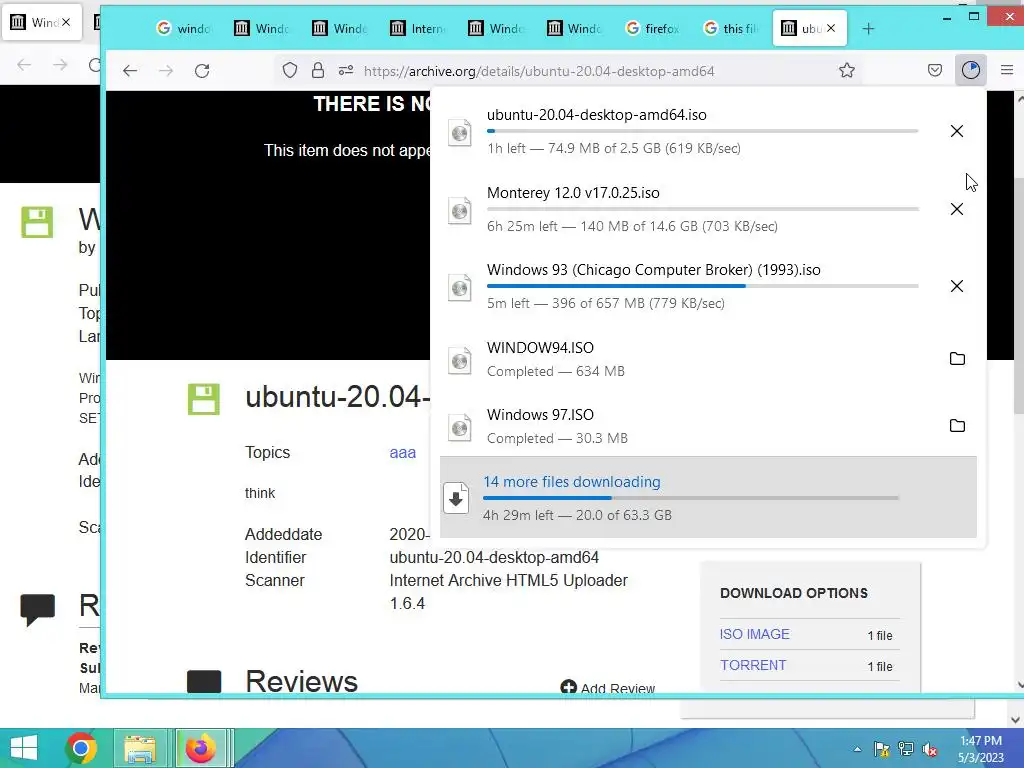Image resolution: width=1024 pixels, height=768 pixels.
Task: Click the Firefox Downloads toolbar button
Action: click(x=970, y=70)
